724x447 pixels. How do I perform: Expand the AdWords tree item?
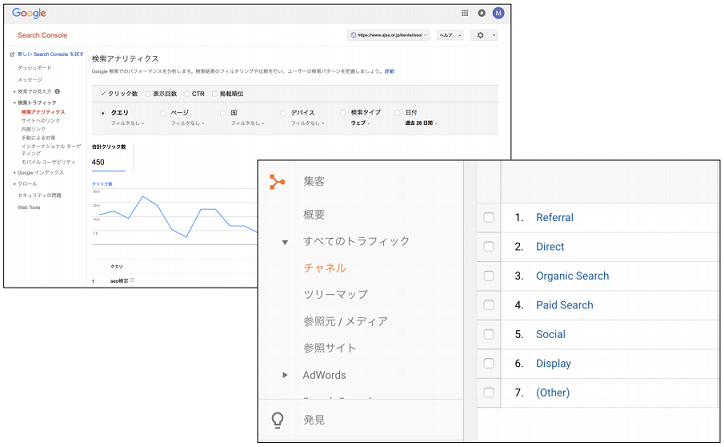[x=285, y=375]
